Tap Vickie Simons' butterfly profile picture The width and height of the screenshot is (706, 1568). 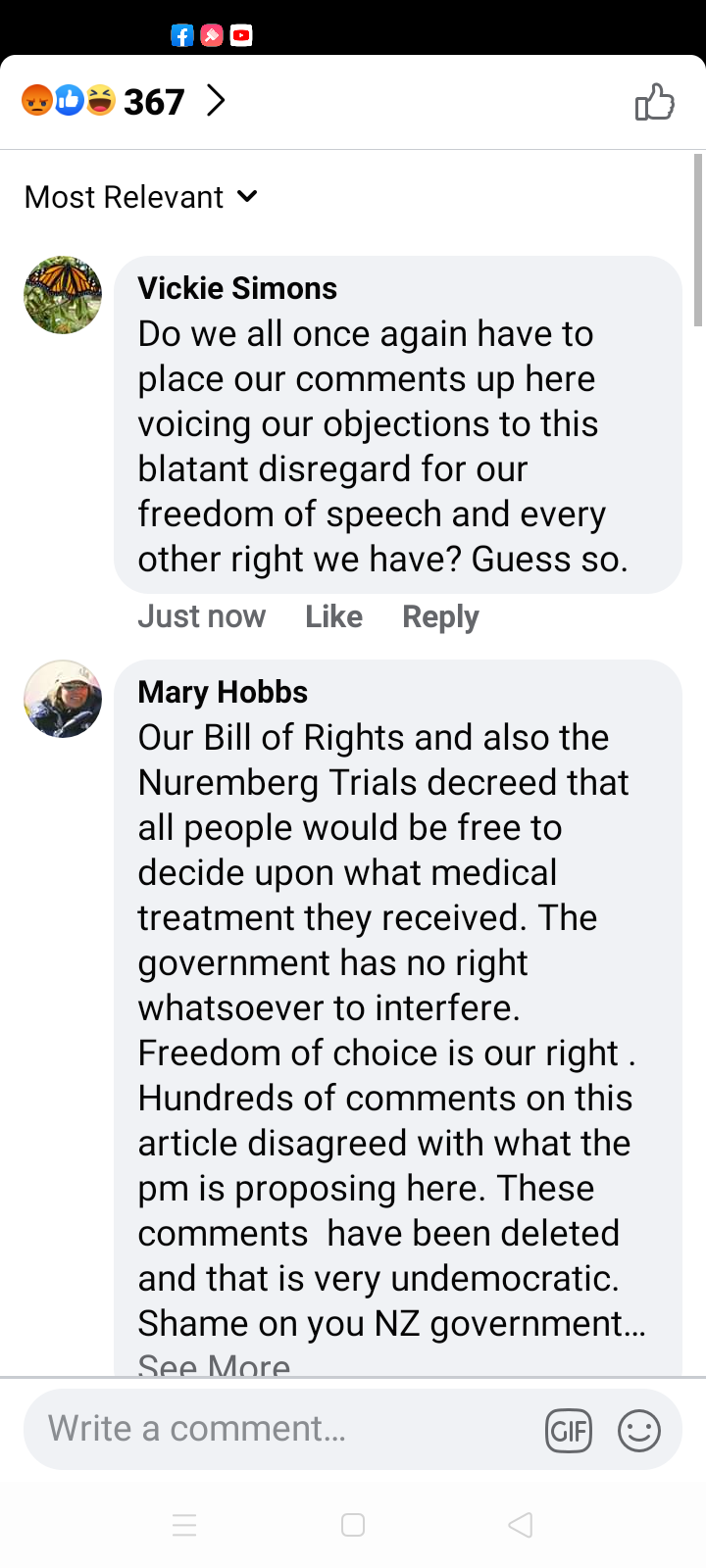63,295
